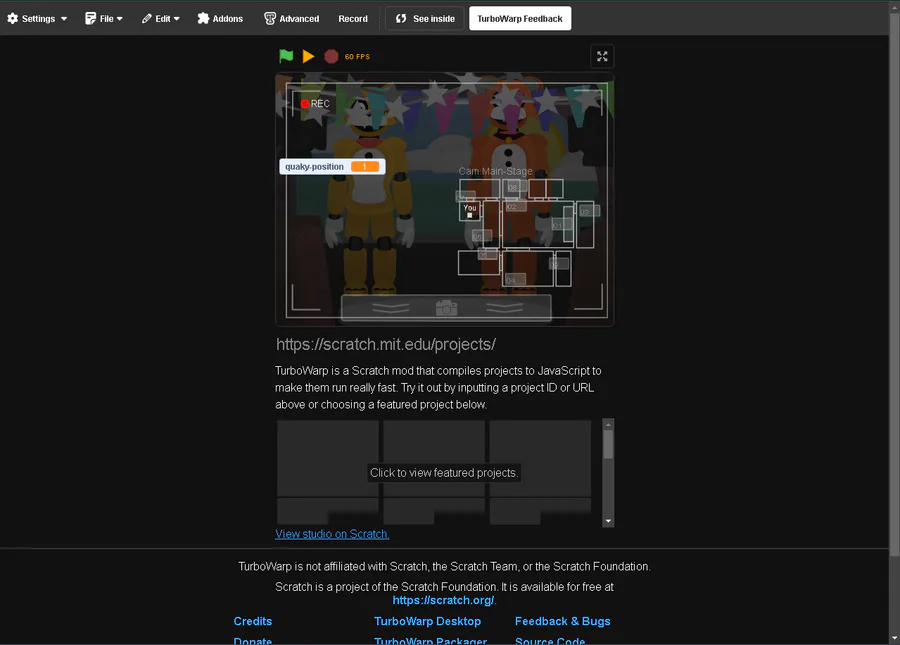900x645 pixels.
Task: Open the Feedback & Bugs link
Action: [x=562, y=621]
